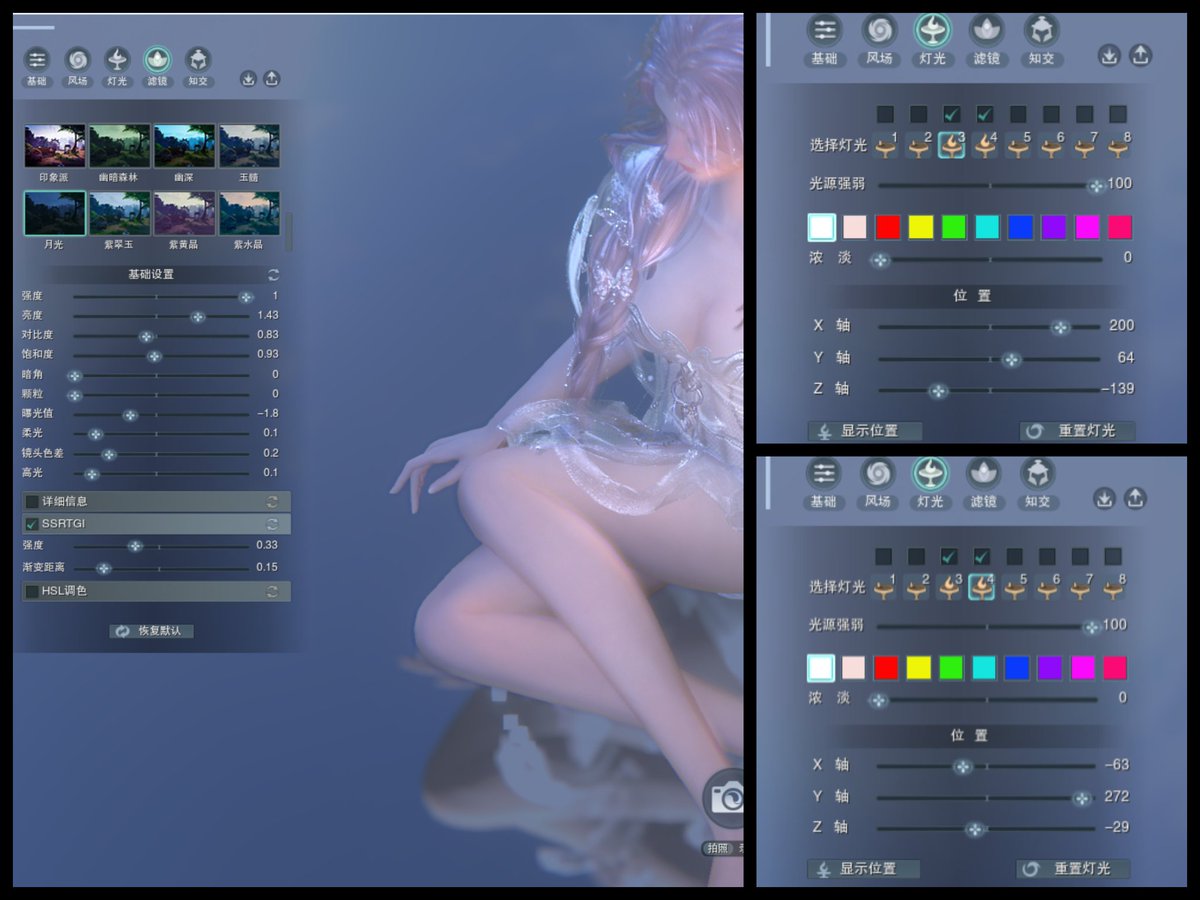Select light lamp 1 in the upper-right panel
Image resolution: width=1200 pixels, height=900 pixels.
[x=886, y=146]
